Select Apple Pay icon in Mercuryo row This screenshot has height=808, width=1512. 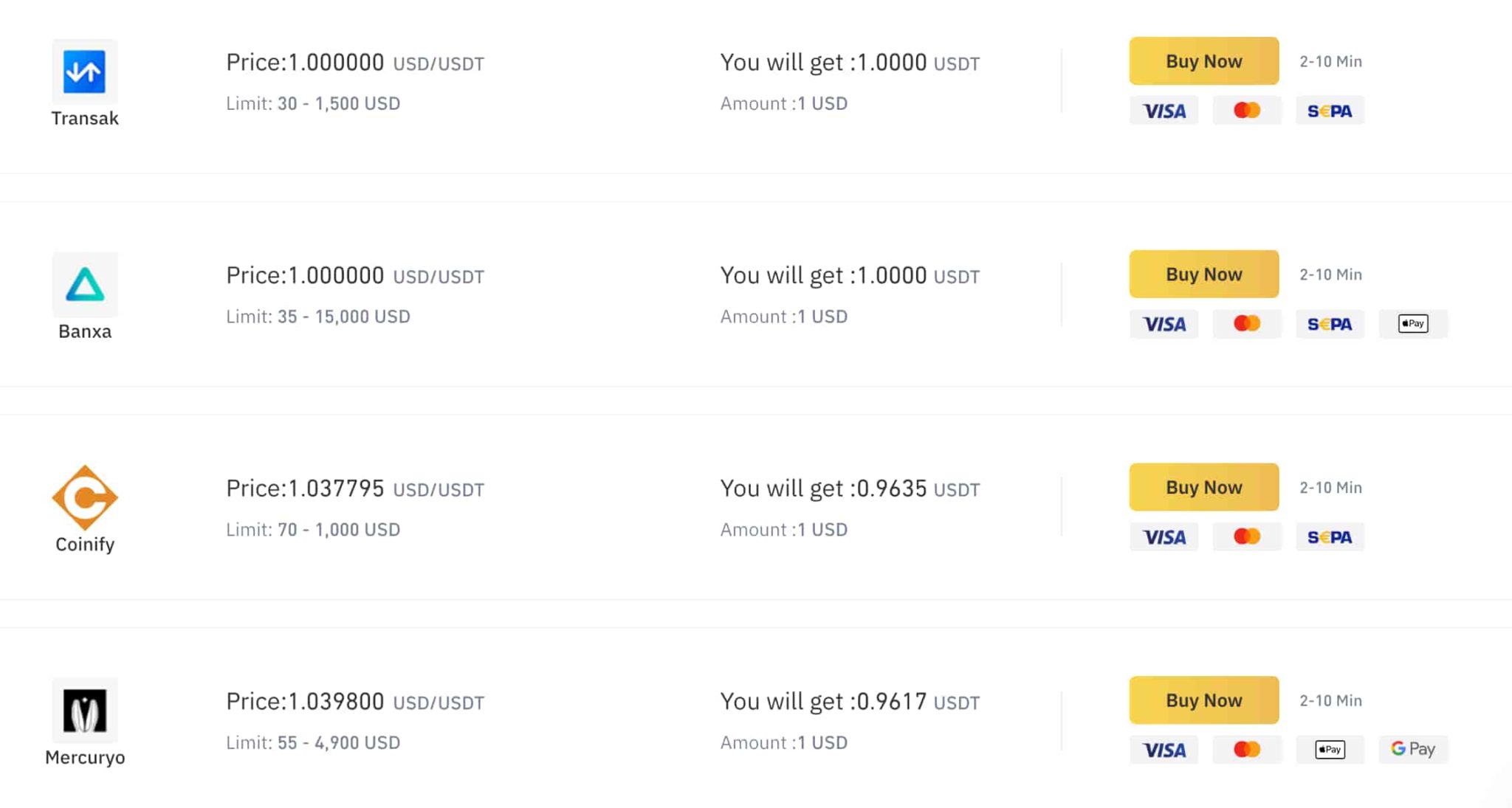(x=1329, y=750)
